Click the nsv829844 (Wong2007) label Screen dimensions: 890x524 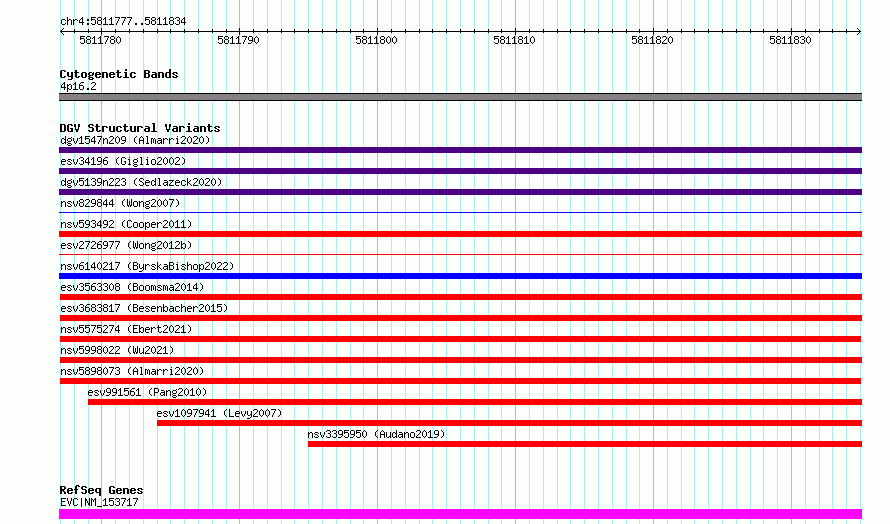pyautogui.click(x=120, y=203)
